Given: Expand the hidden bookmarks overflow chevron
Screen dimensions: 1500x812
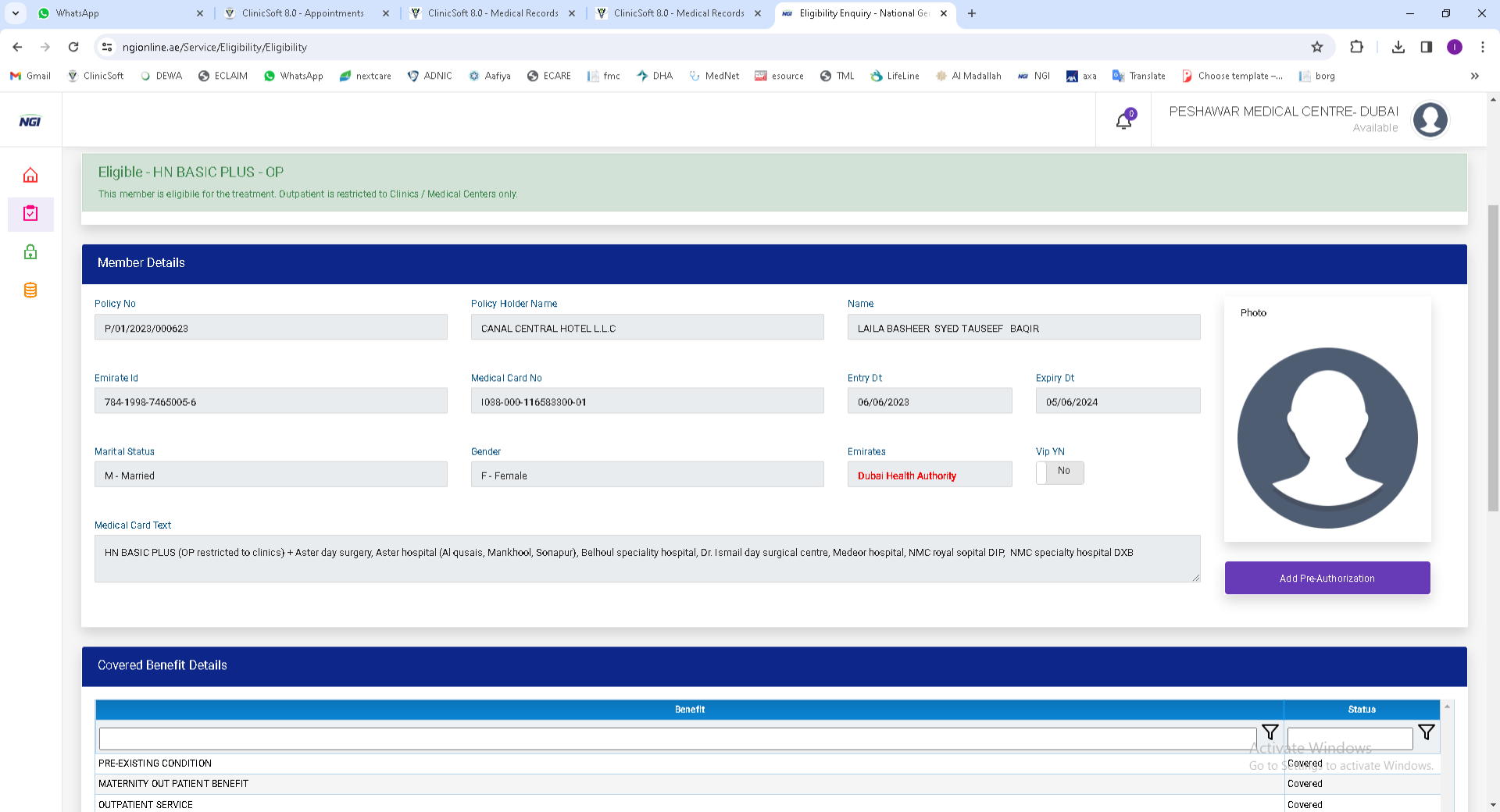Looking at the screenshot, I should click(x=1474, y=76).
